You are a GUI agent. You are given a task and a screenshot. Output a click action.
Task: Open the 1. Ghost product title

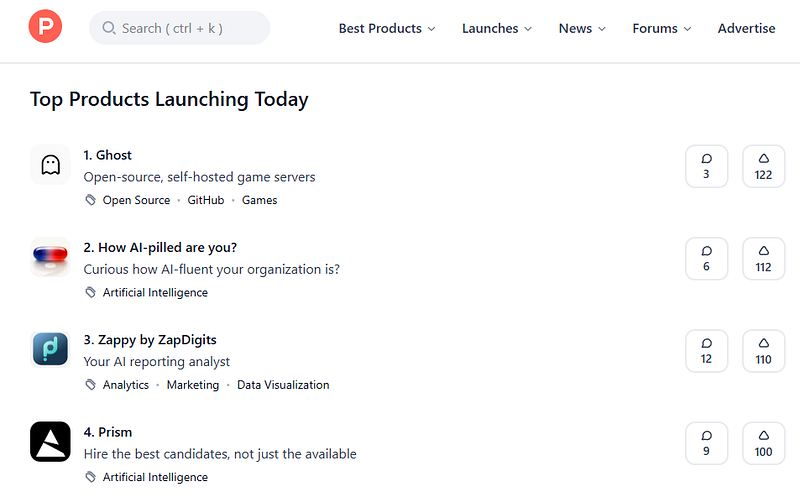108,155
